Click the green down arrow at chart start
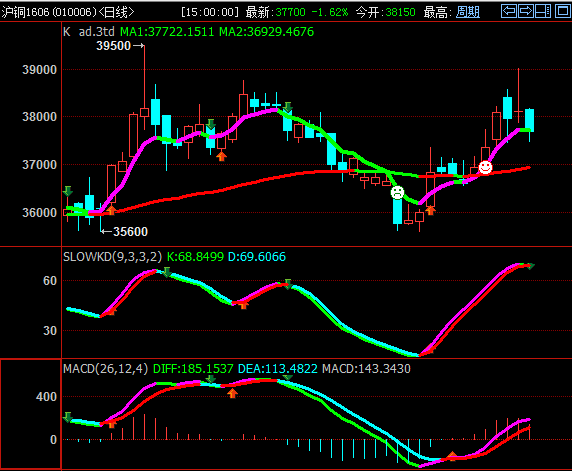The height and width of the screenshot is (471, 572). [67, 191]
